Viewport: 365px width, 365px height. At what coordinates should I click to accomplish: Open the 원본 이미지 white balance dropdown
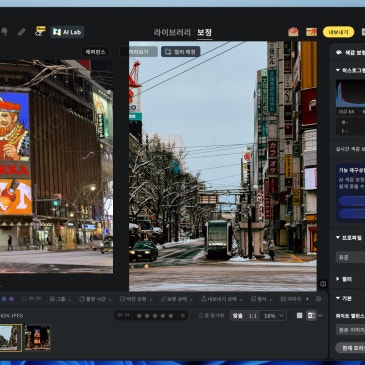point(350,330)
